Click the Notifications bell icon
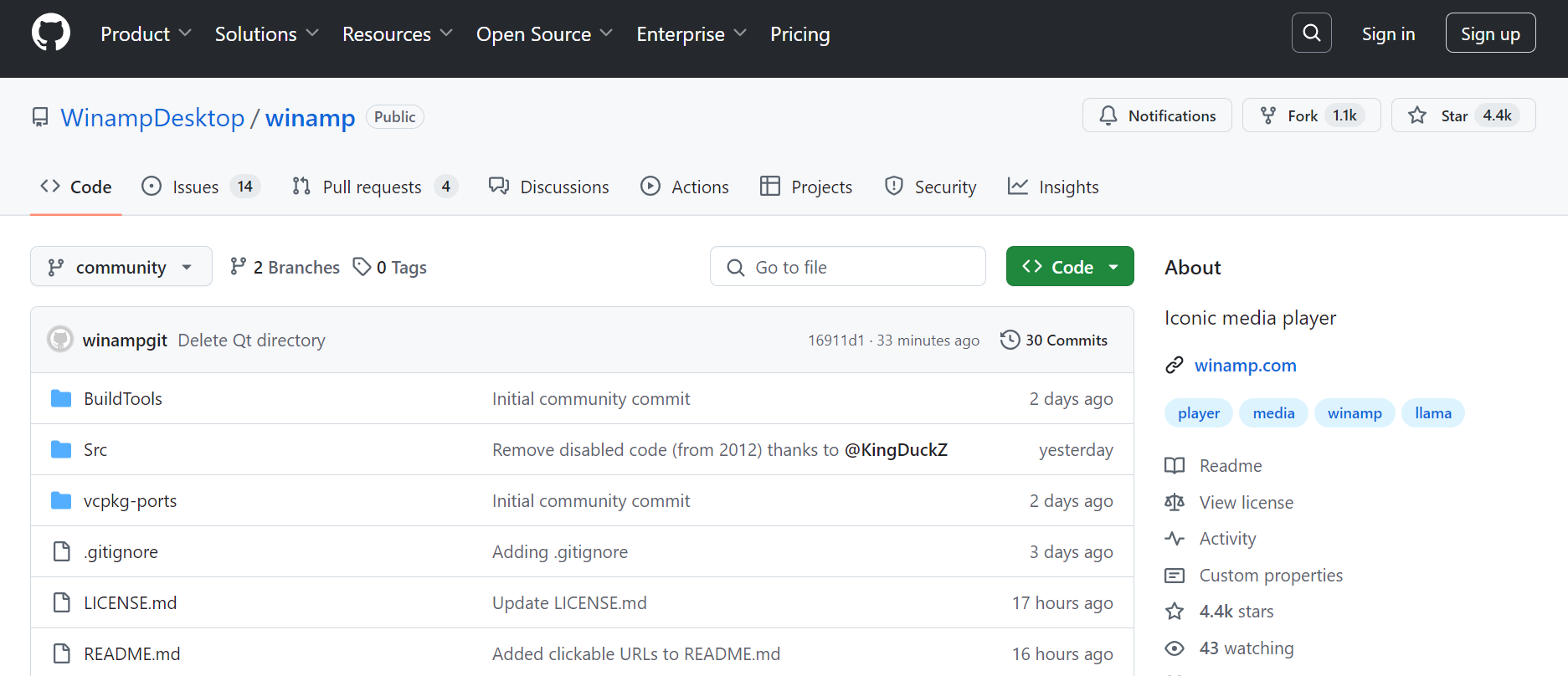Screen dimensions: 1568x676 1108,115
